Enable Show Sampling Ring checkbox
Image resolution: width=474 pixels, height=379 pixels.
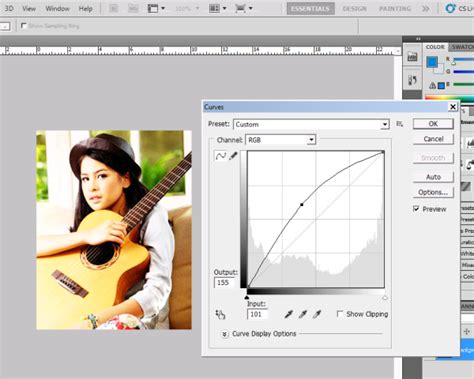click(24, 26)
